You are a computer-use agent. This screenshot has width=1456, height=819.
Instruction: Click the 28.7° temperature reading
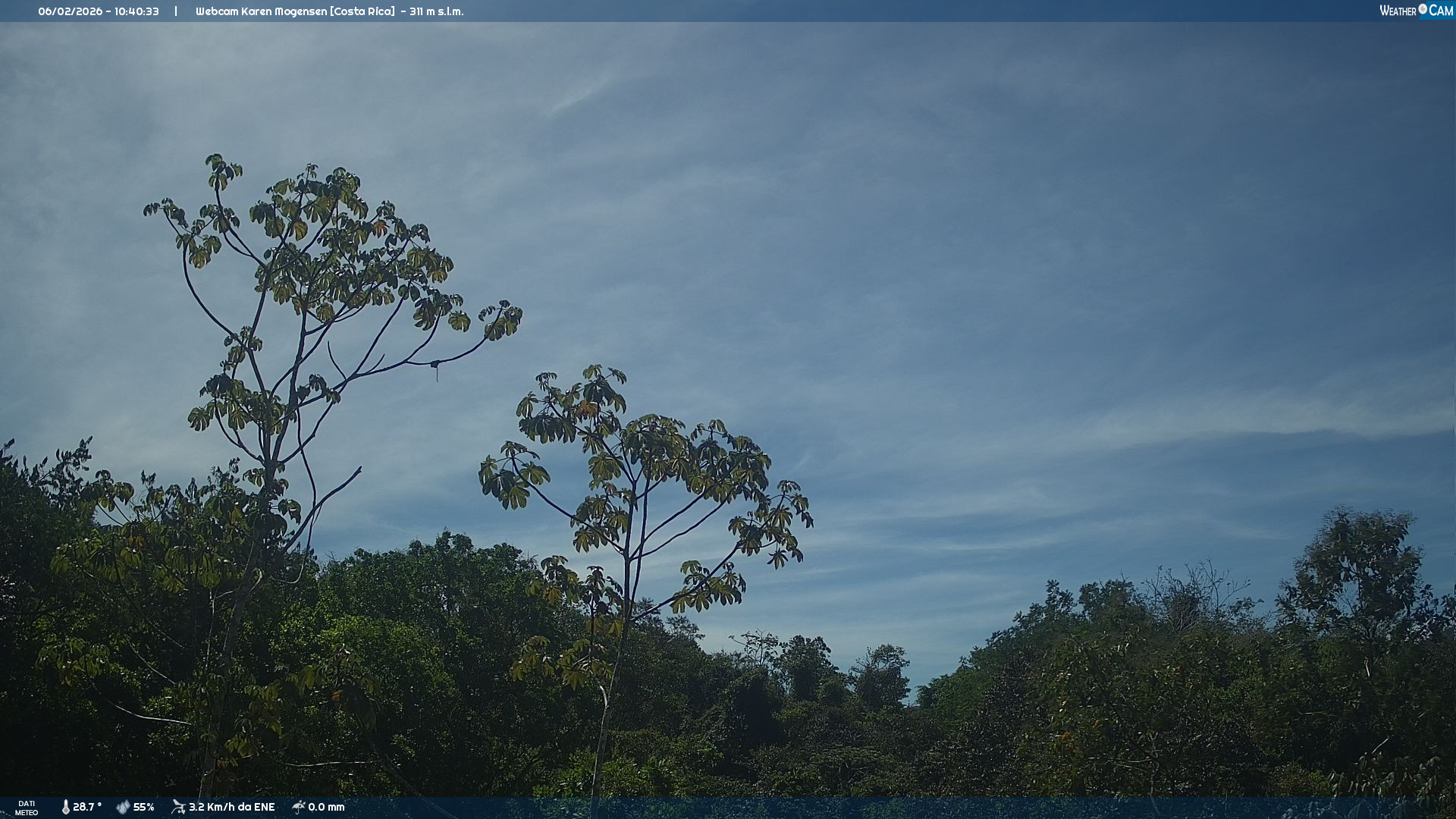click(x=87, y=807)
